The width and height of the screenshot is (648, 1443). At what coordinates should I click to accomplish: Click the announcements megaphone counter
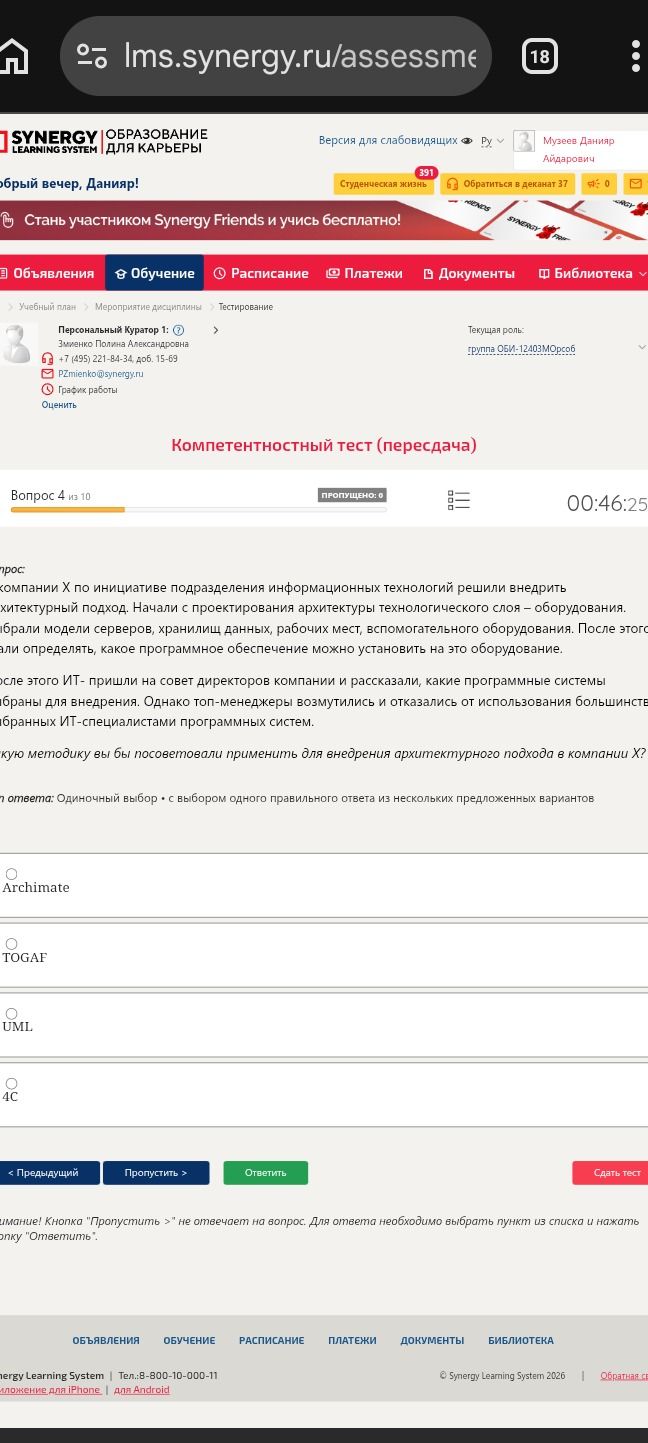point(598,184)
